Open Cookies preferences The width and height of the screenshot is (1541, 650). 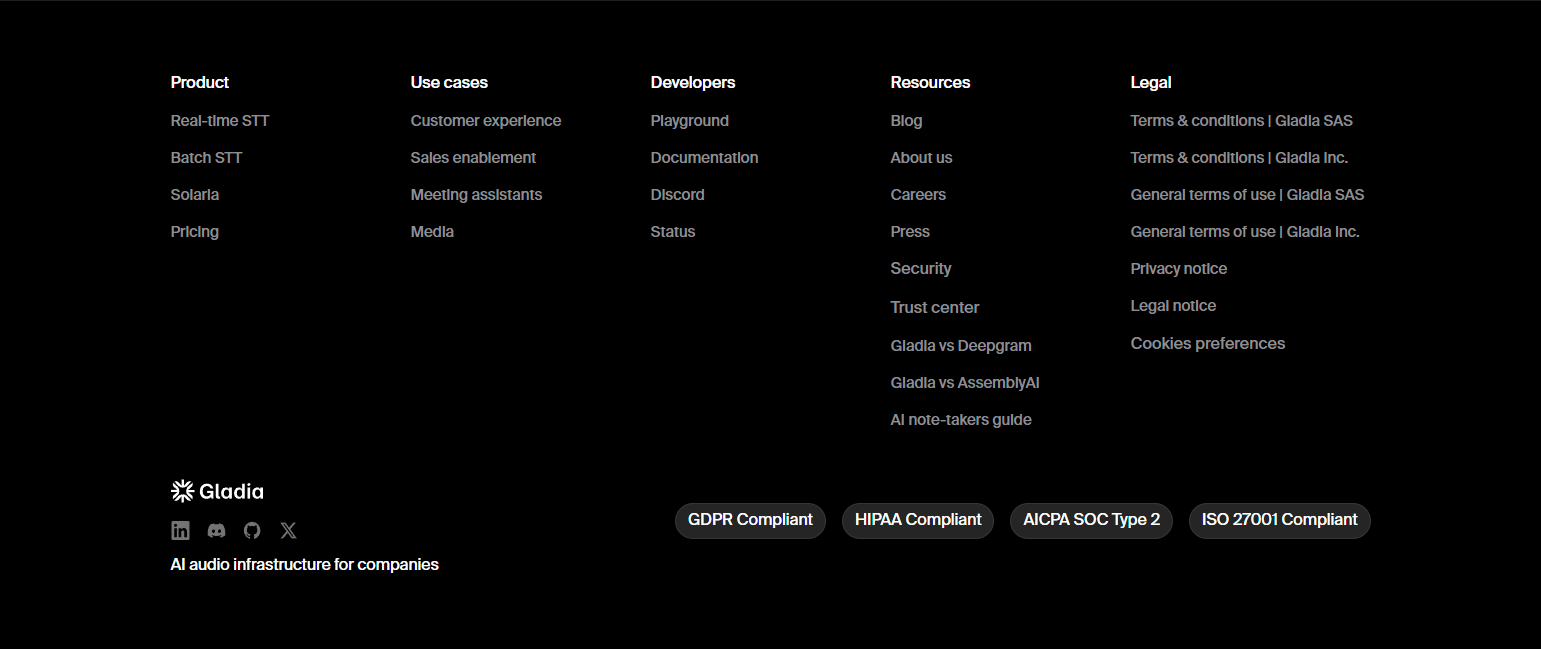[x=1207, y=343]
